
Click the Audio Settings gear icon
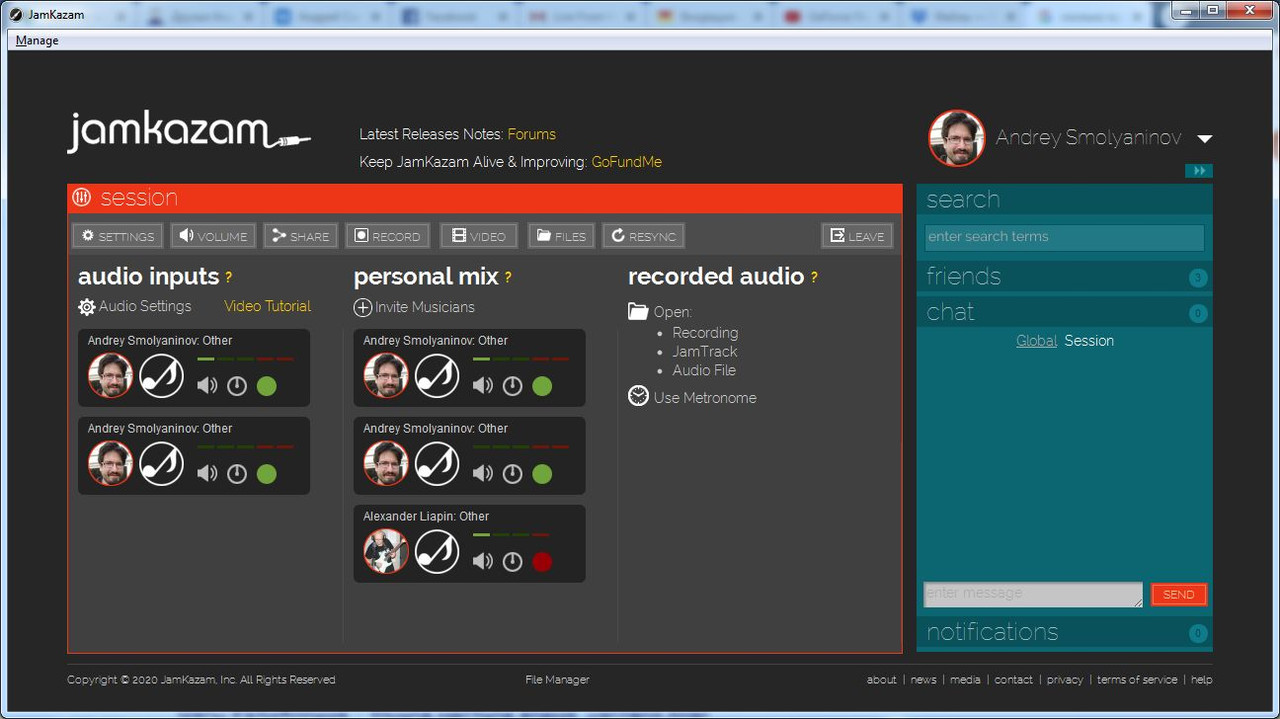pyautogui.click(x=87, y=307)
